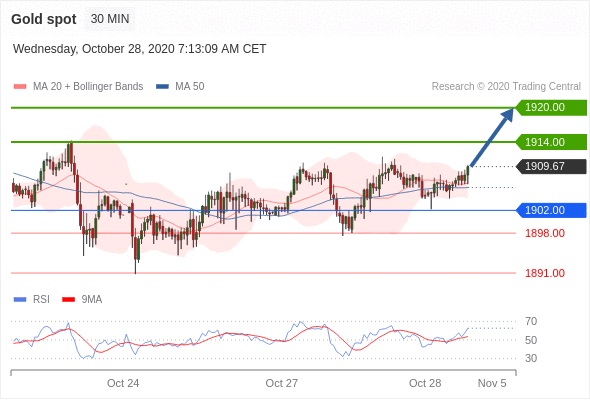
Task: Click the green 1920.00 target price tag
Action: click(x=551, y=108)
